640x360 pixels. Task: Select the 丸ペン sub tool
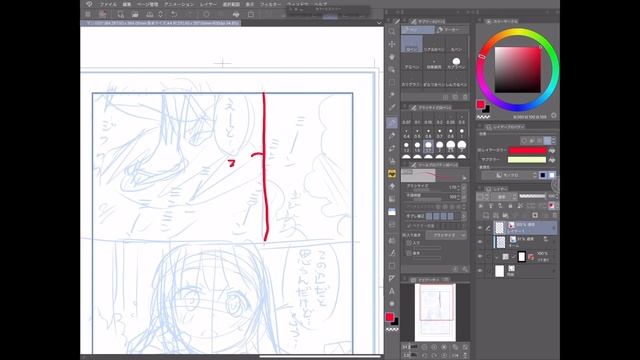[456, 44]
